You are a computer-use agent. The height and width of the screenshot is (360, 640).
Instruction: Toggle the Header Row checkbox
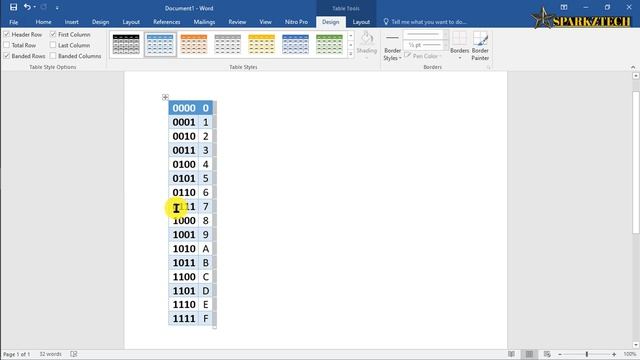(x=7, y=34)
